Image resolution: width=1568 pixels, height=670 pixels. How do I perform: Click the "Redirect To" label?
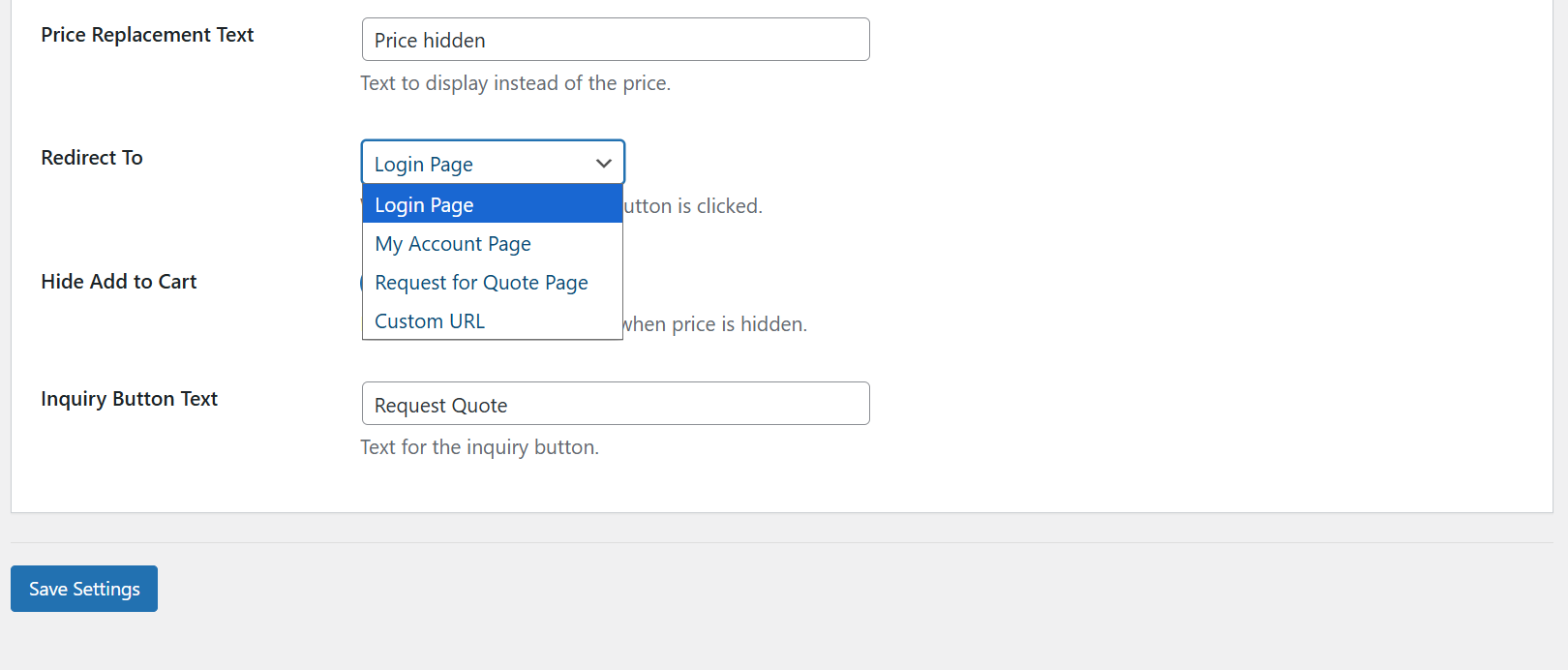coord(91,157)
